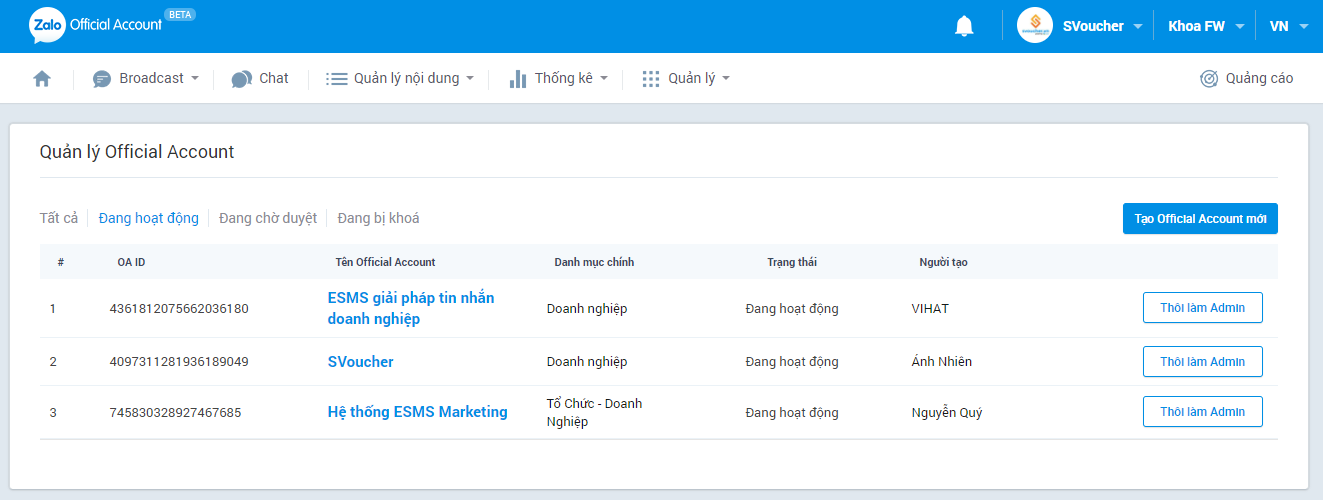Click the BETA badge

click(x=180, y=15)
